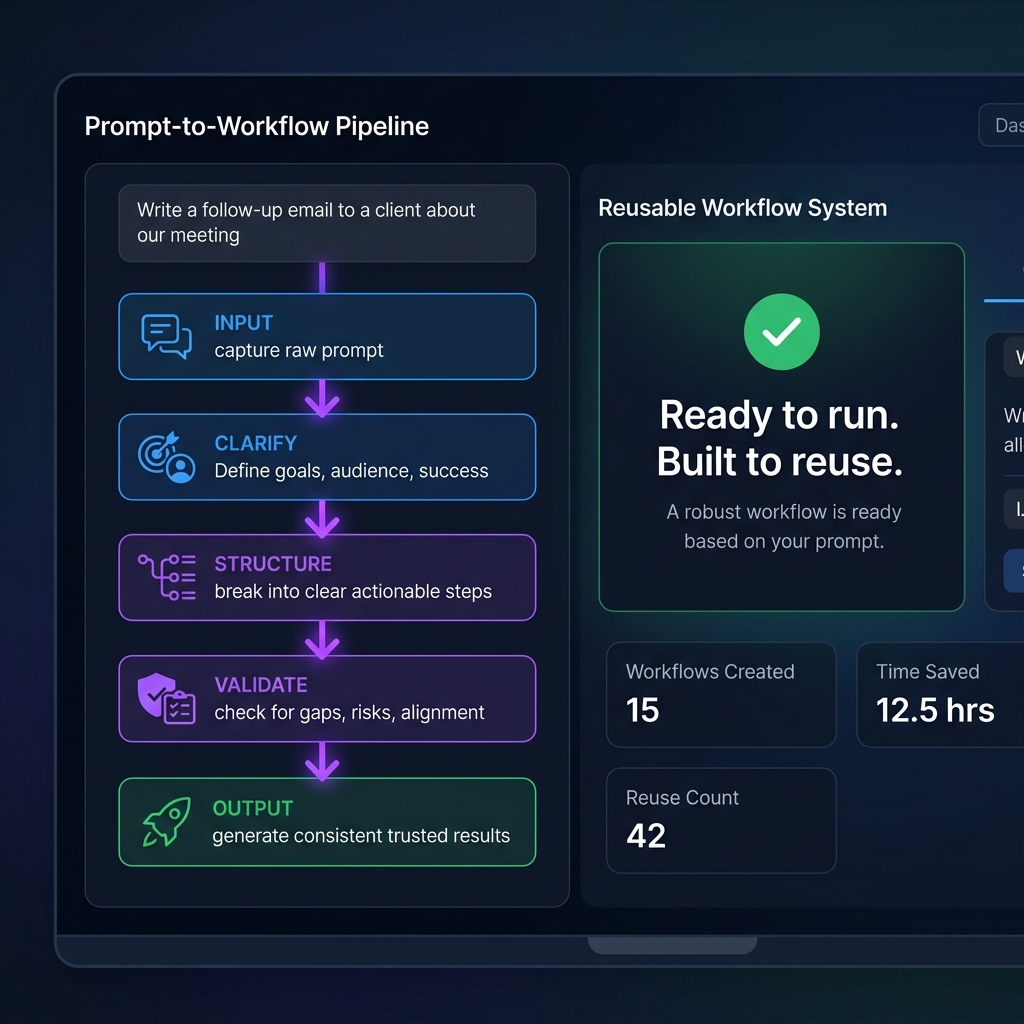
Task: Open the VALIDATE pipeline step card
Action: pyautogui.click(x=327, y=699)
